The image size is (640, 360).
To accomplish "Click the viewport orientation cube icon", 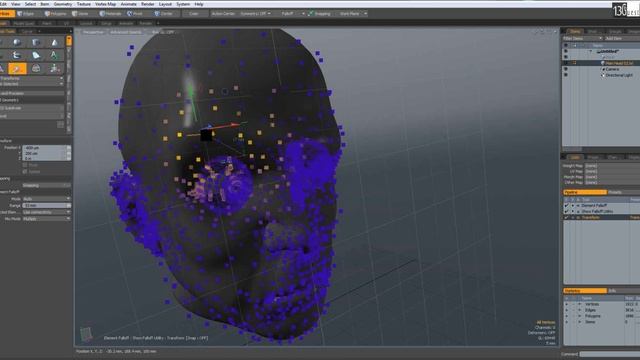I will (x=86, y=334).
